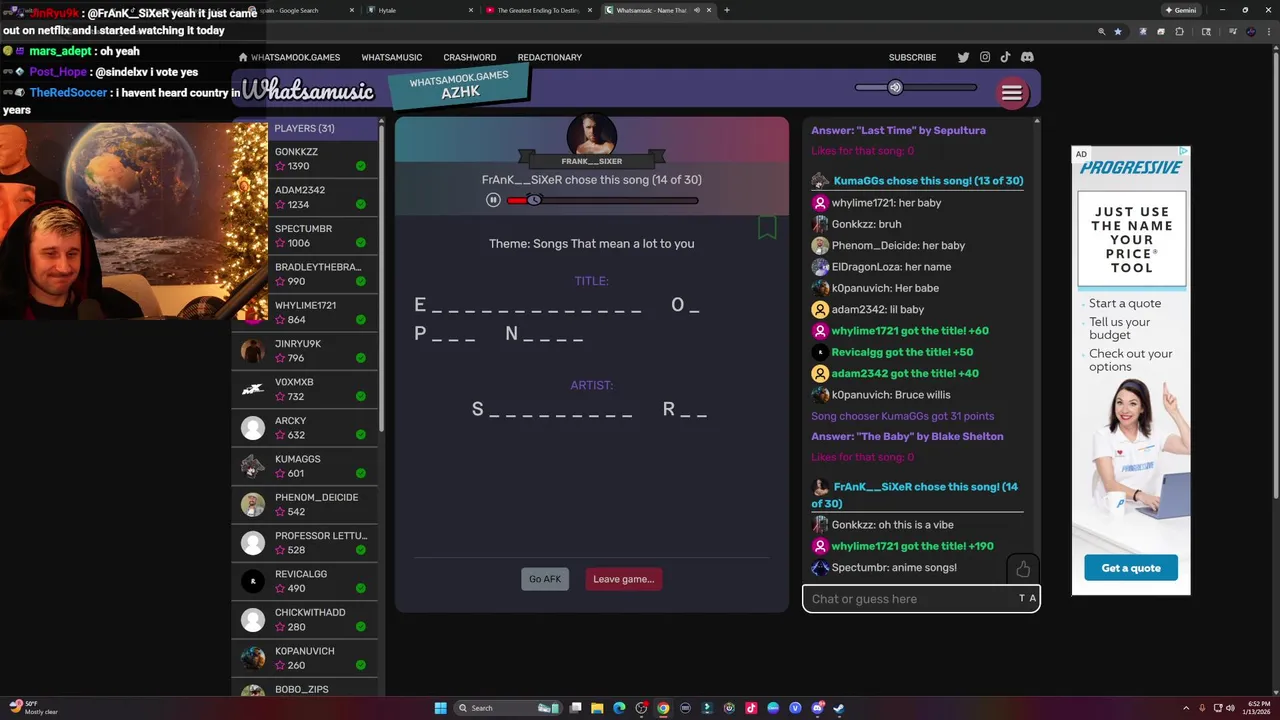Click JINRYU9K's avatar in players list
The height and width of the screenshot is (720, 1280).
pyautogui.click(x=253, y=351)
